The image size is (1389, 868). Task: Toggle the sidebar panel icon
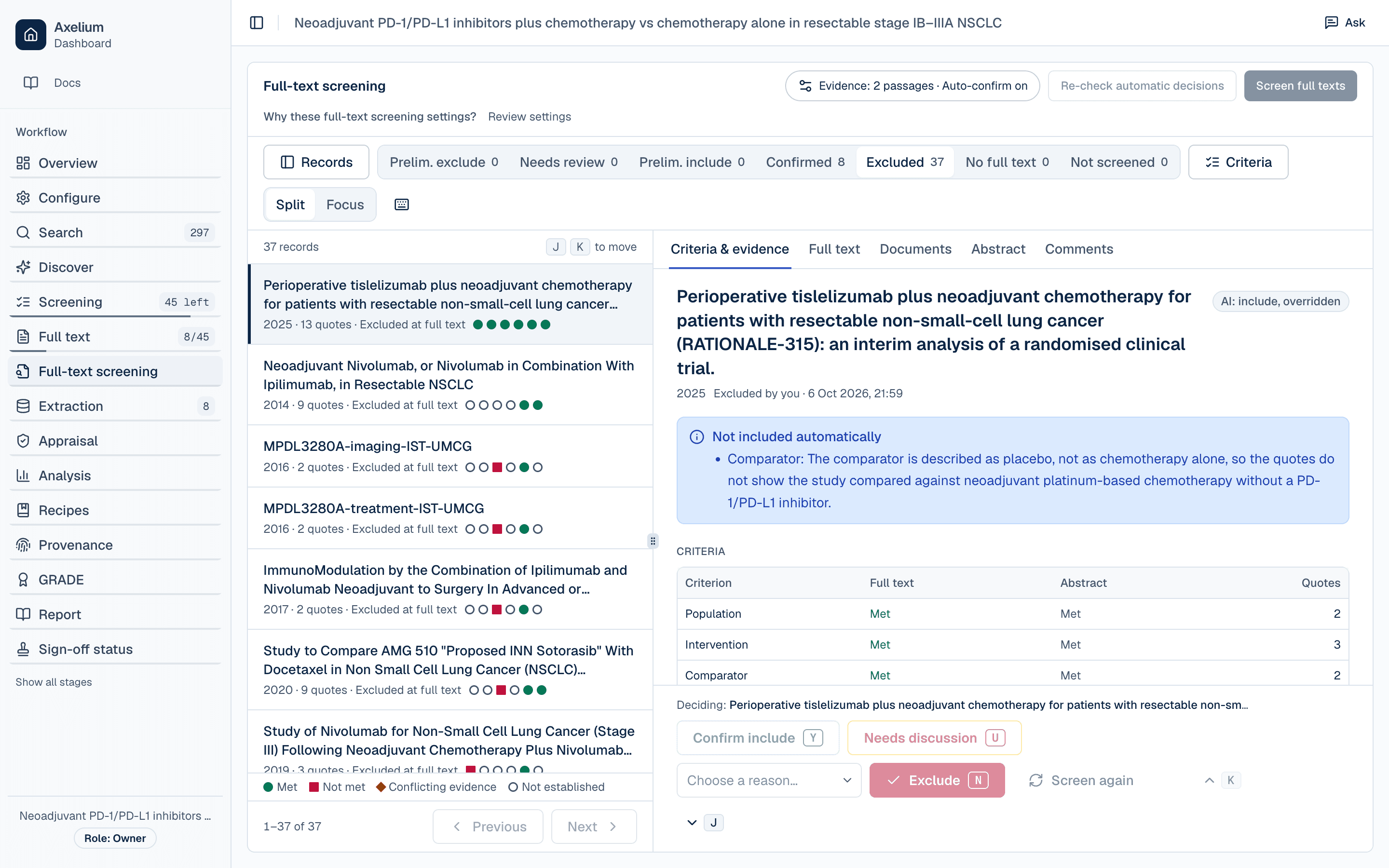[257, 23]
